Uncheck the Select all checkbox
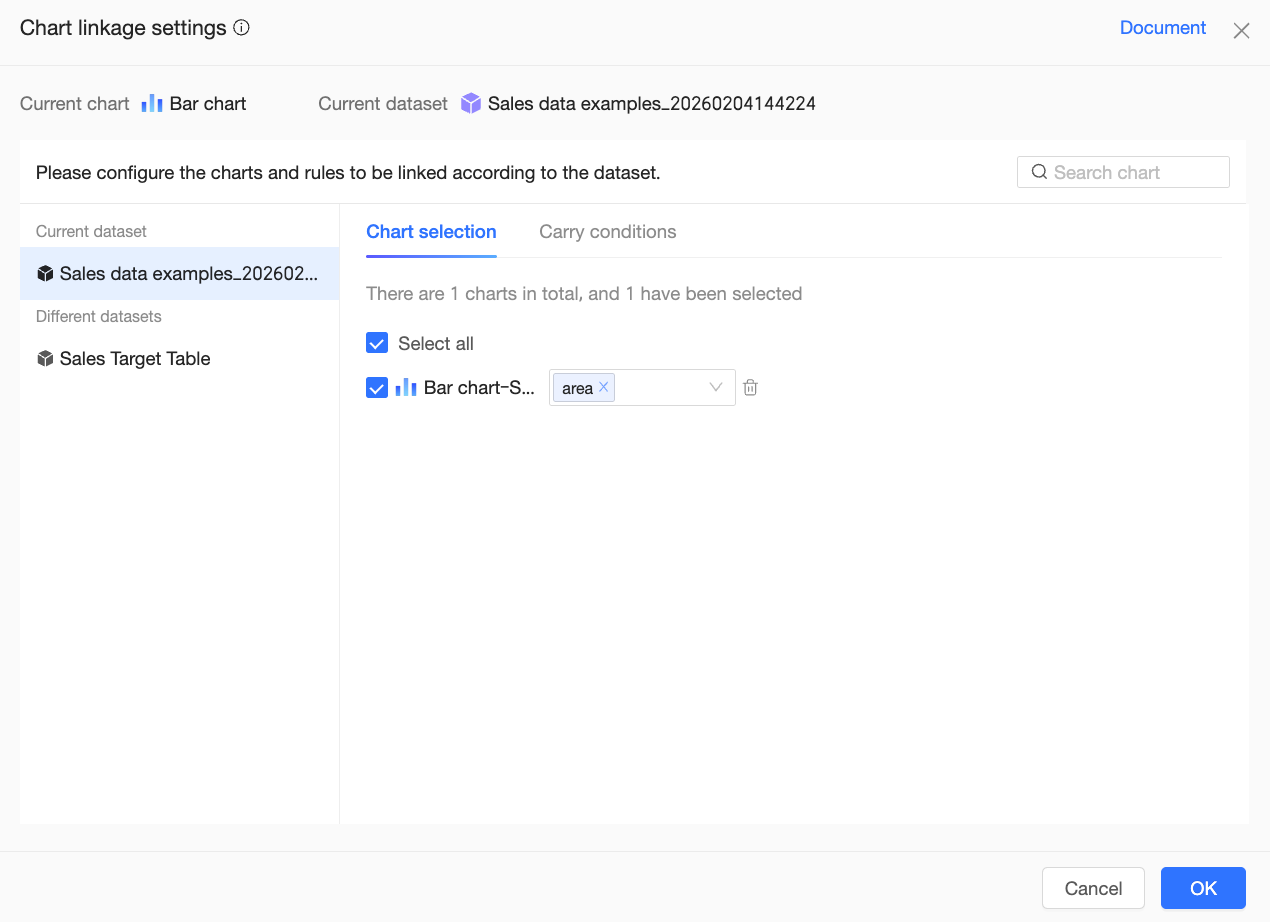 (377, 344)
